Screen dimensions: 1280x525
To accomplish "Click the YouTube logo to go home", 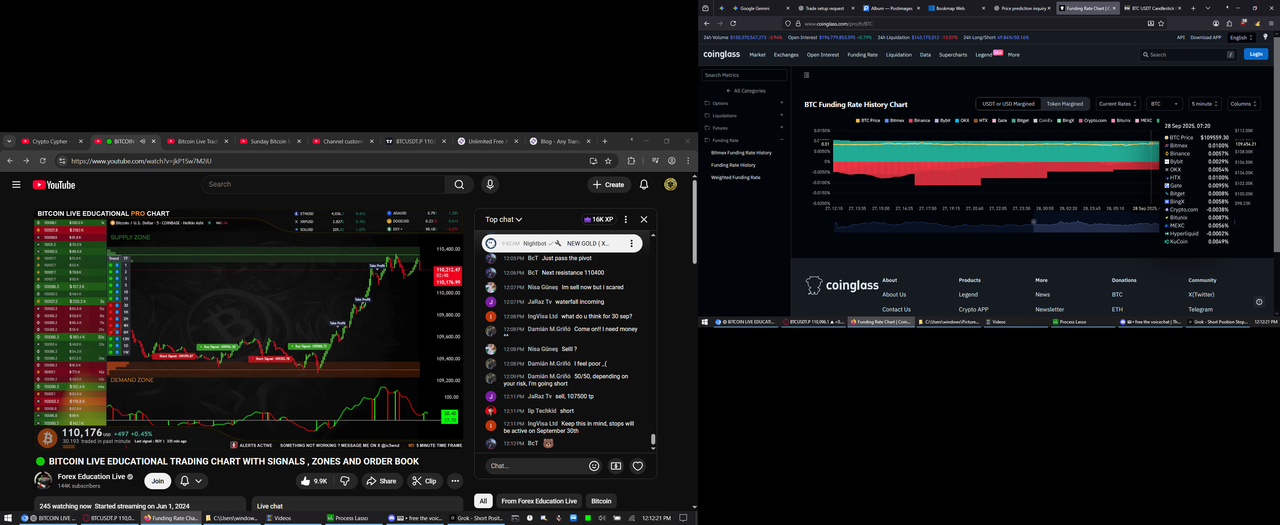I will click(x=54, y=184).
